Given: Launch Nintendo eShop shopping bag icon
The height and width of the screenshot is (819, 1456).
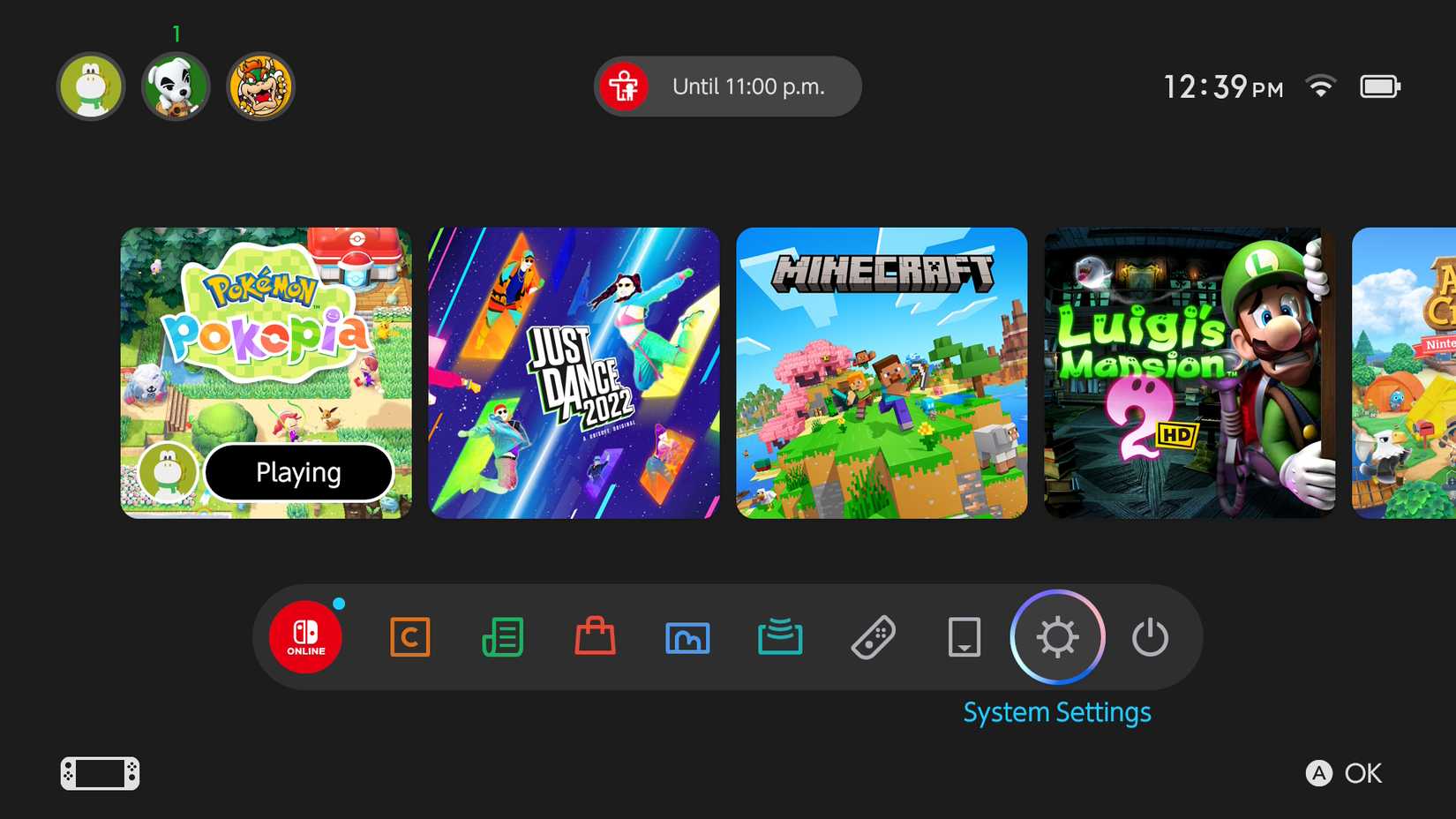Looking at the screenshot, I should (x=596, y=636).
